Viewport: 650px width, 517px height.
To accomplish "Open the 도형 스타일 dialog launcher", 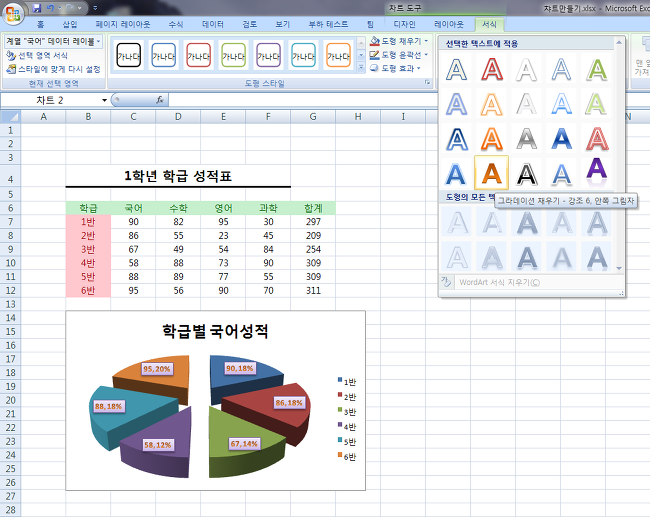I will click(x=427, y=83).
